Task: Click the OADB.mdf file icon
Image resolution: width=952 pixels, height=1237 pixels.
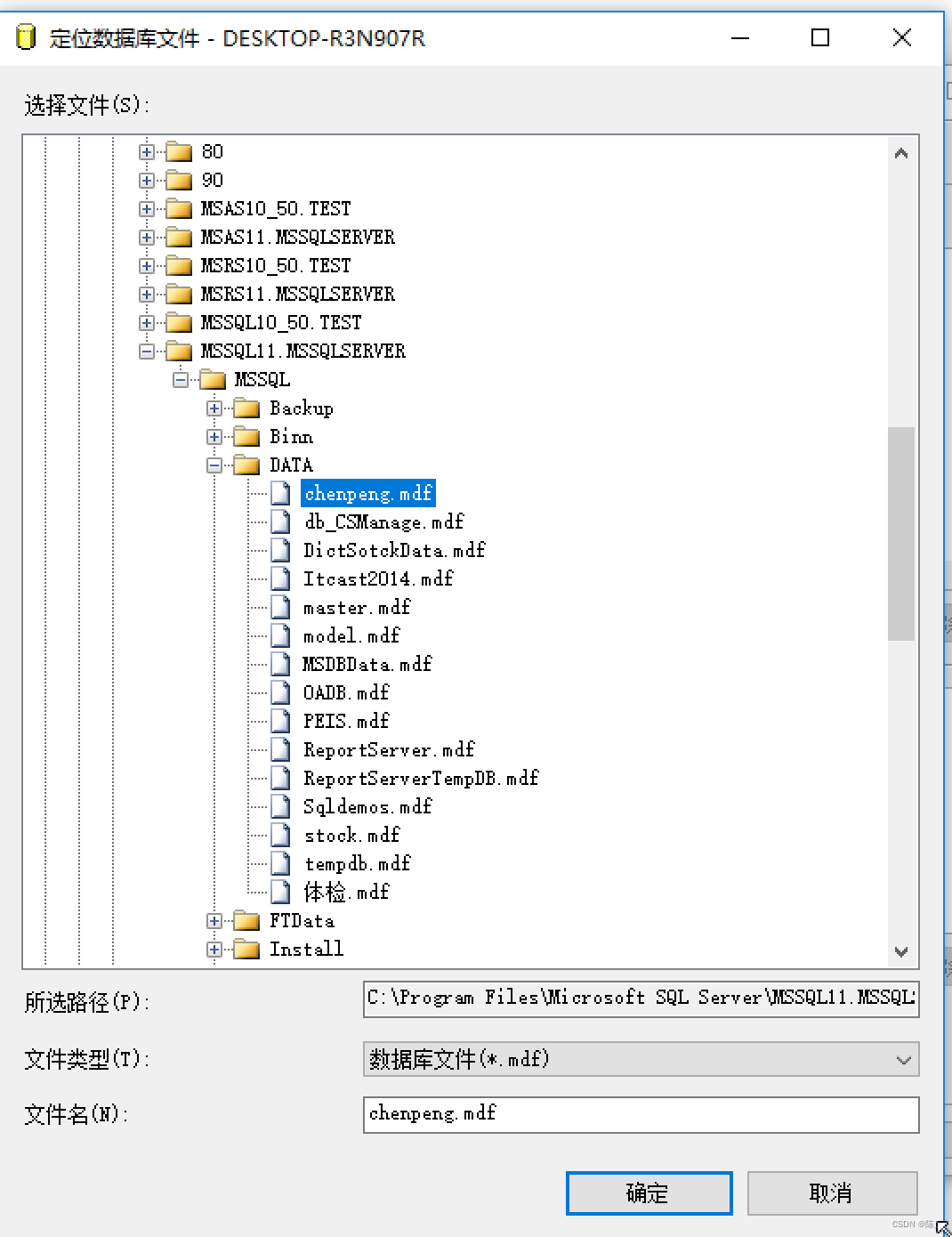Action: pos(280,692)
